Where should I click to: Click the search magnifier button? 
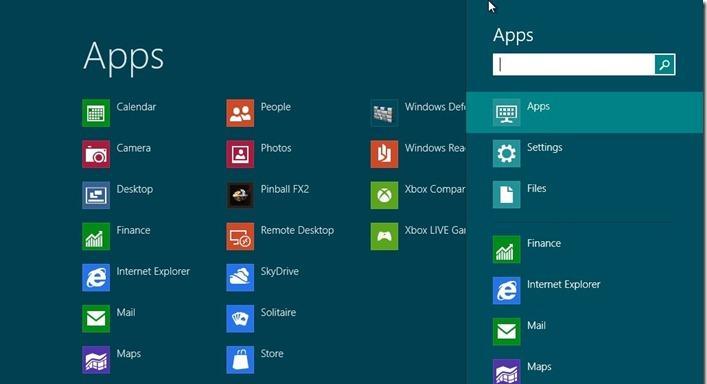665,64
